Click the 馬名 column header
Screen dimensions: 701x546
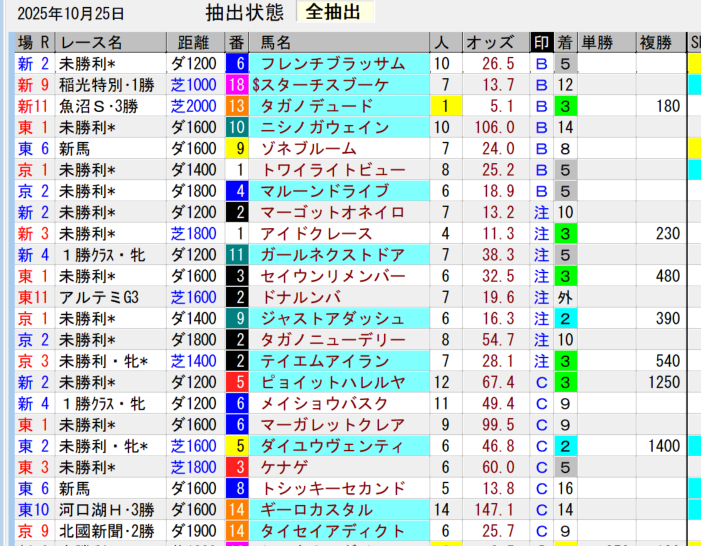pyautogui.click(x=339, y=43)
